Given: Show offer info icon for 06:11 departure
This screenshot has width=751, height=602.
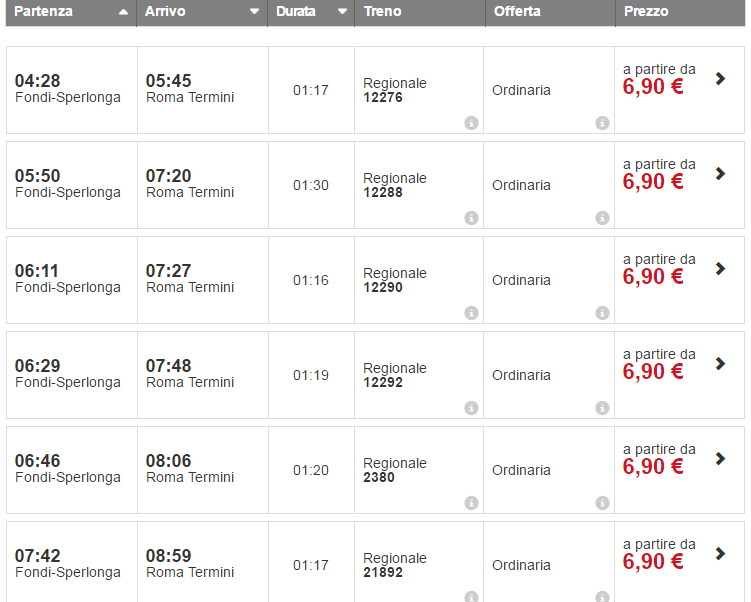Looking at the screenshot, I should (602, 313).
